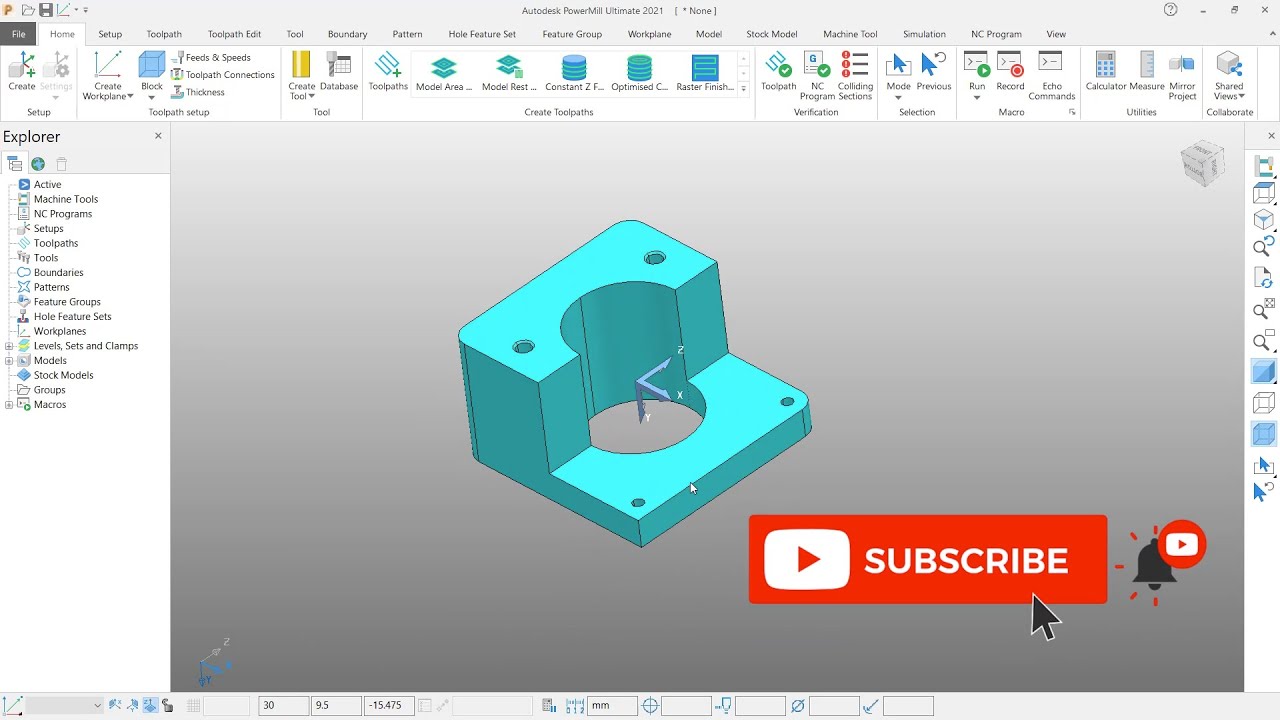Viewport: 1280px width, 720px height.
Task: Click the units field showing mm
Action: pyautogui.click(x=612, y=705)
